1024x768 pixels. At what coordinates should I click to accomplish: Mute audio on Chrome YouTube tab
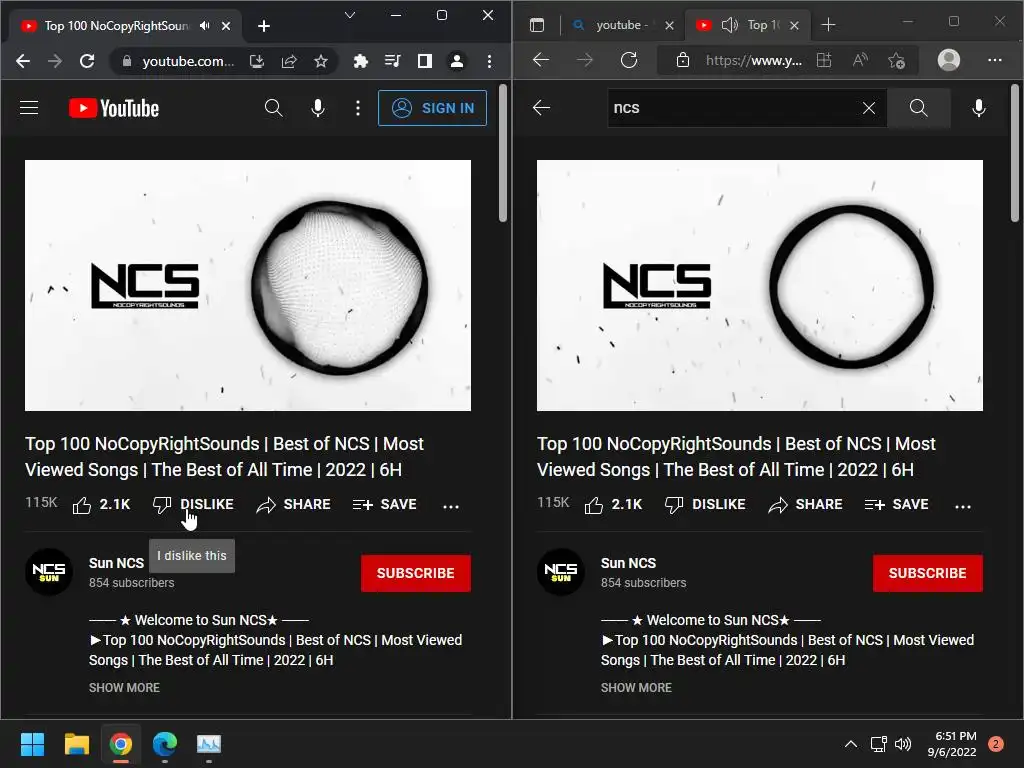tap(205, 25)
